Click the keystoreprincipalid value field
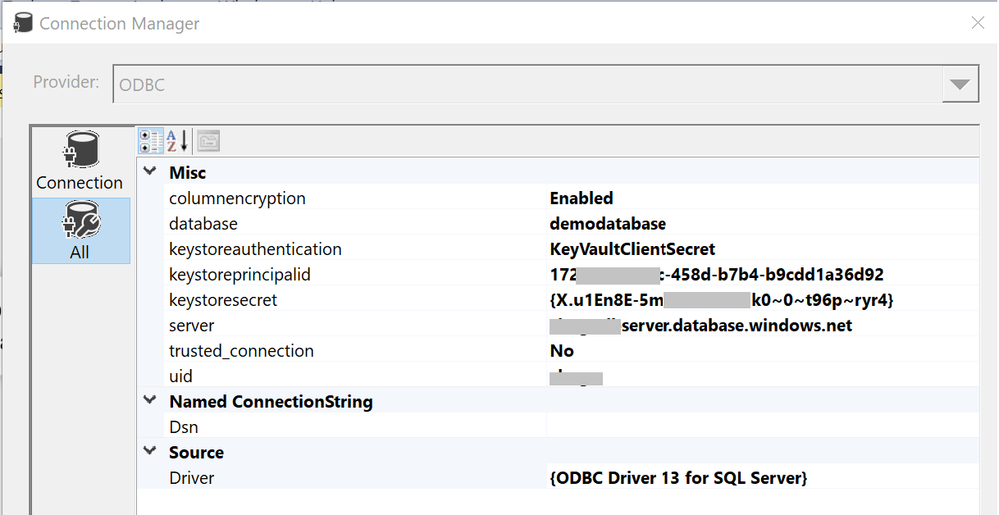Image resolution: width=999 pixels, height=515 pixels. point(716,274)
